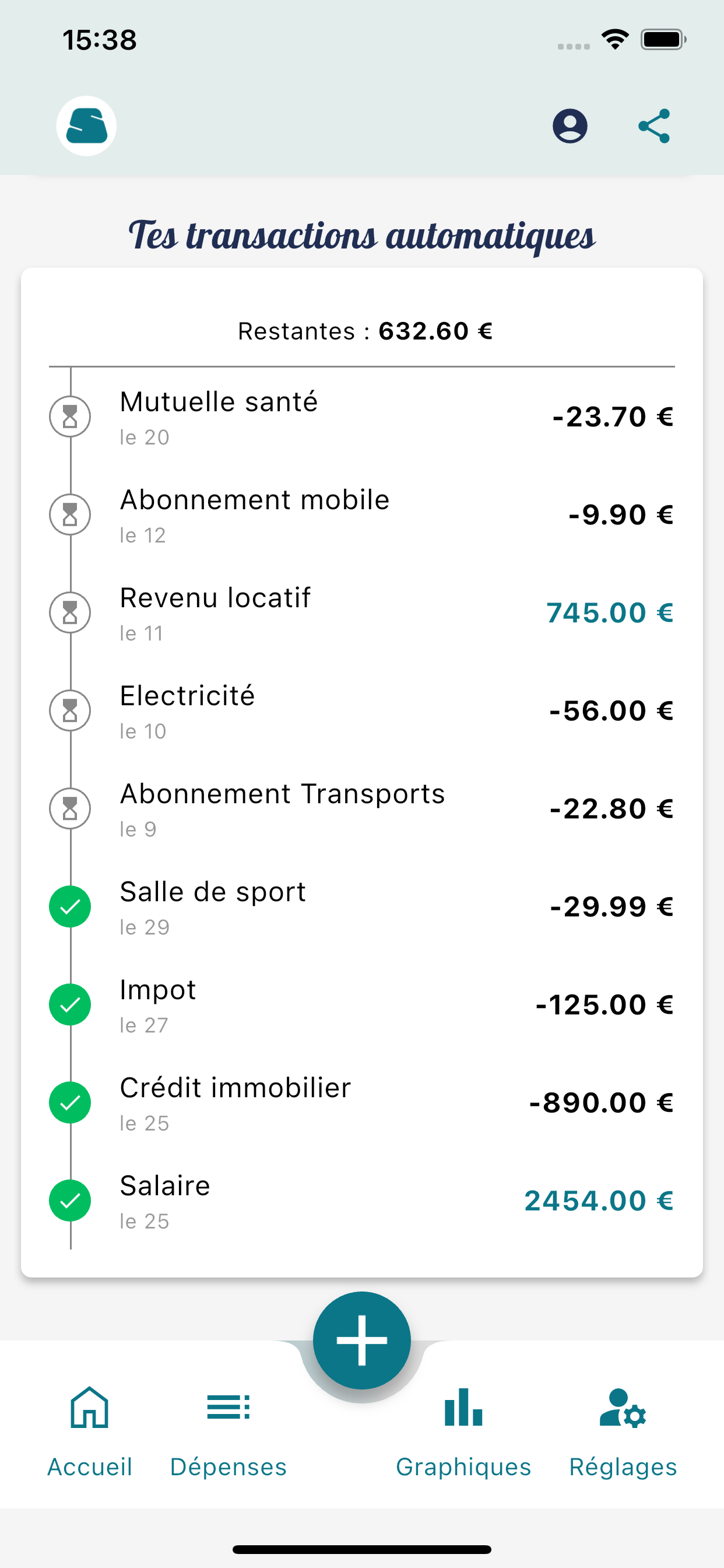Toggle the green check for Salle de sport
The width and height of the screenshot is (724, 1568).
(70, 907)
